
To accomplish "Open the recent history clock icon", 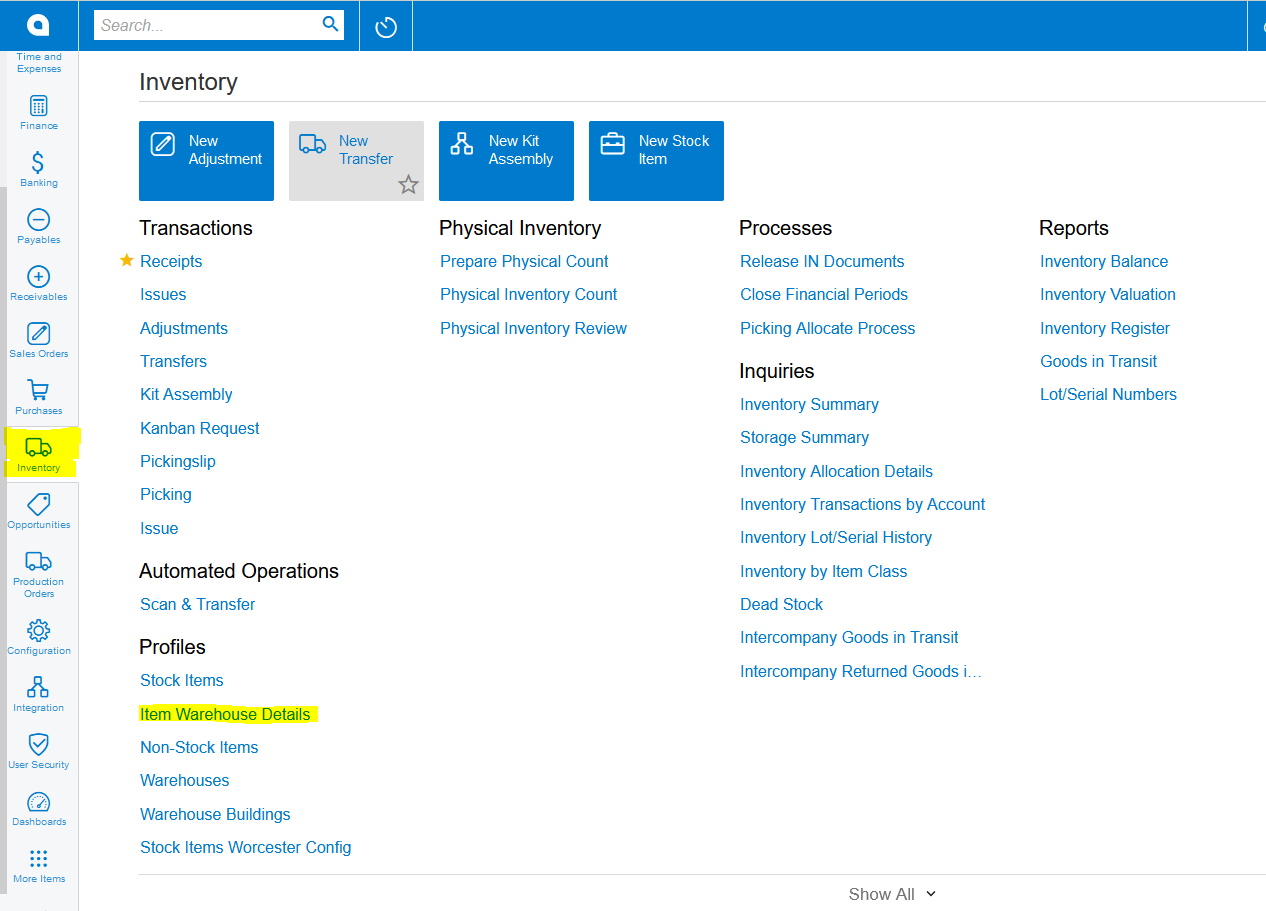I will click(x=386, y=27).
